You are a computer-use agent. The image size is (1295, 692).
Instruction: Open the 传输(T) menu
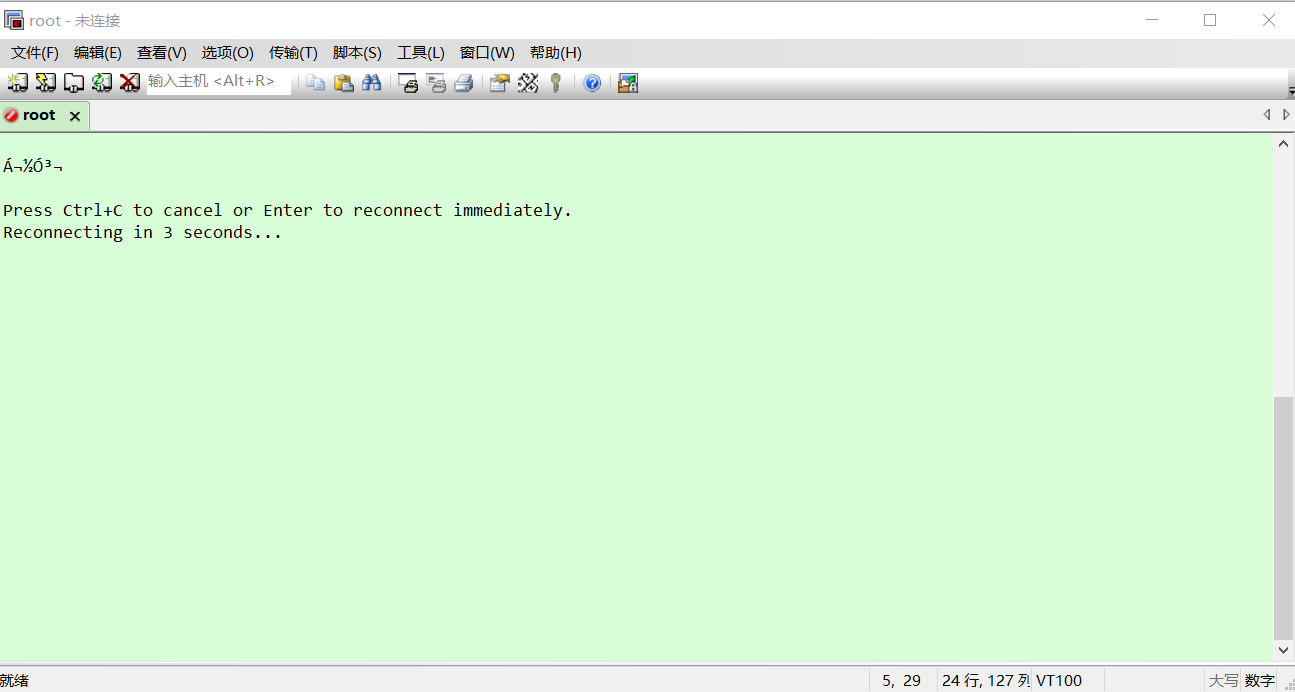[293, 53]
